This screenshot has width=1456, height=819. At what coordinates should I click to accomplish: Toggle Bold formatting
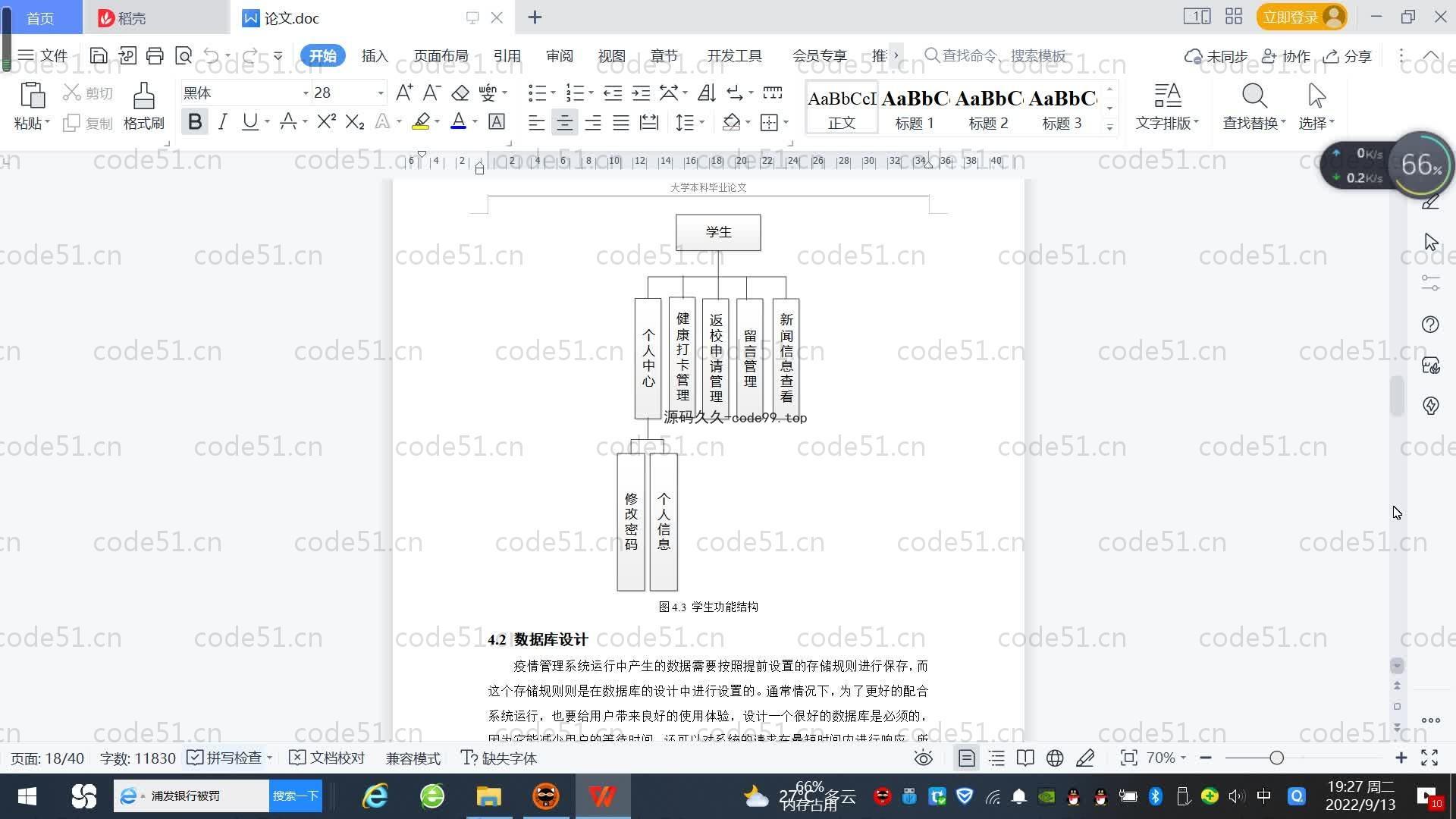coord(195,121)
